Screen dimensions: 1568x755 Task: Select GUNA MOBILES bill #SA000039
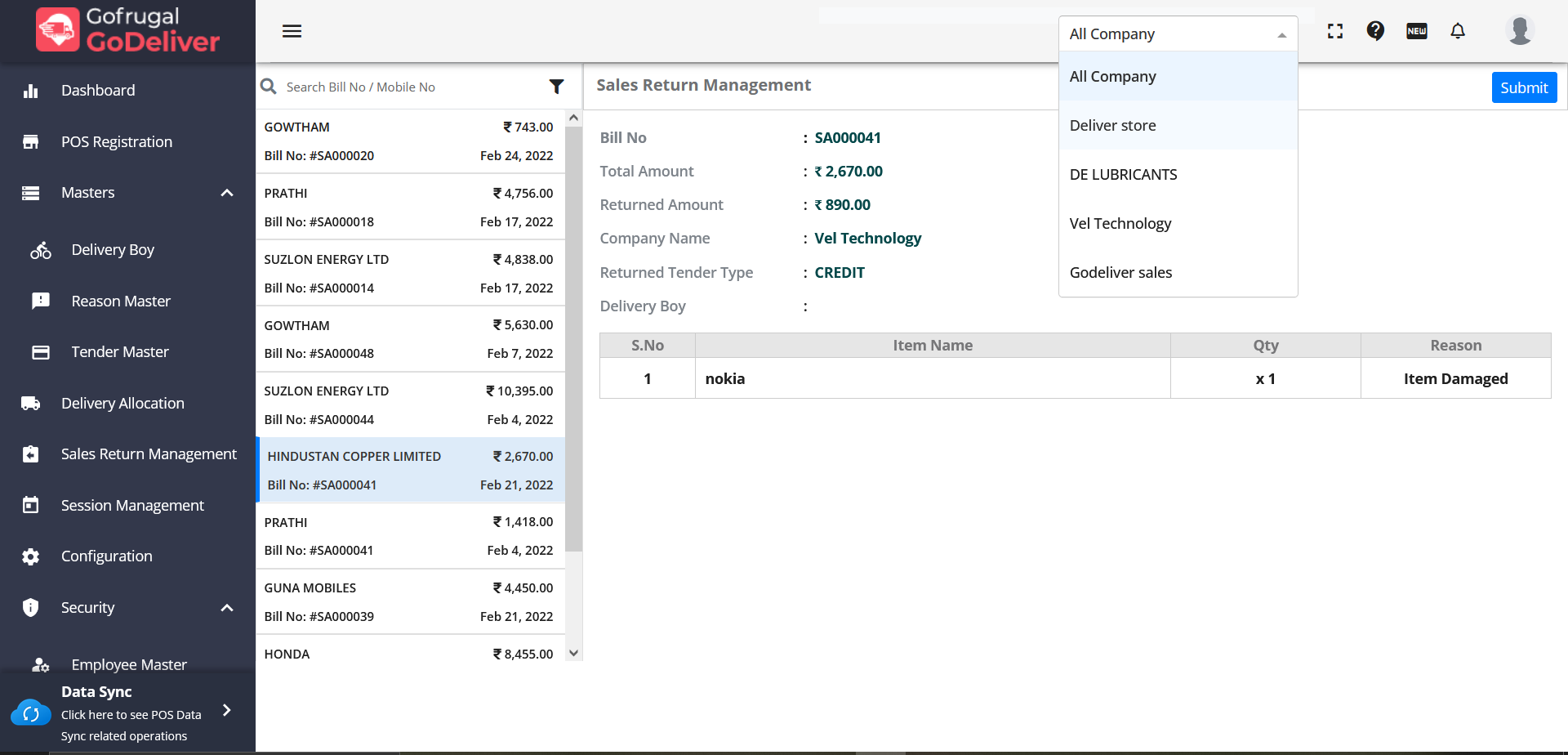[x=408, y=602]
